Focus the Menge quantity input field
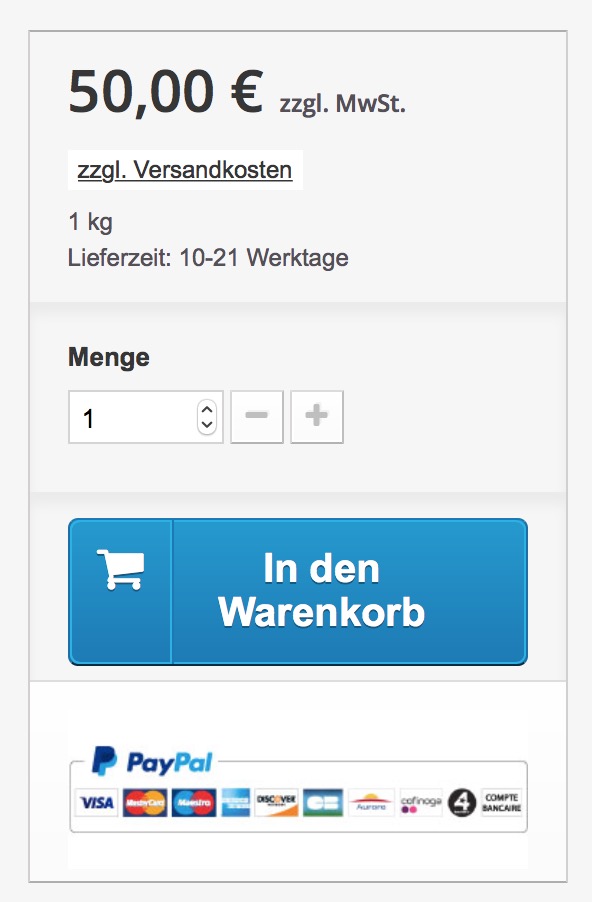 (x=146, y=417)
